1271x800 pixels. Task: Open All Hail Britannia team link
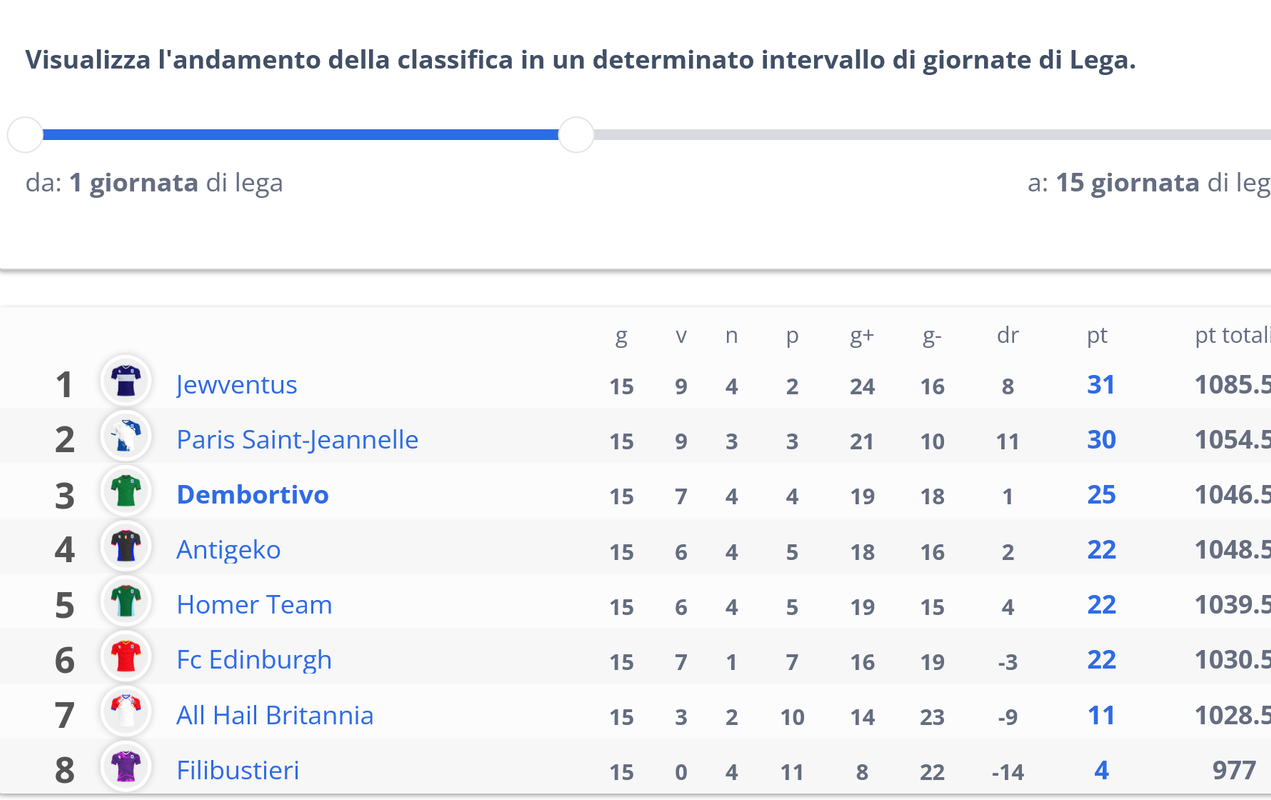point(275,716)
